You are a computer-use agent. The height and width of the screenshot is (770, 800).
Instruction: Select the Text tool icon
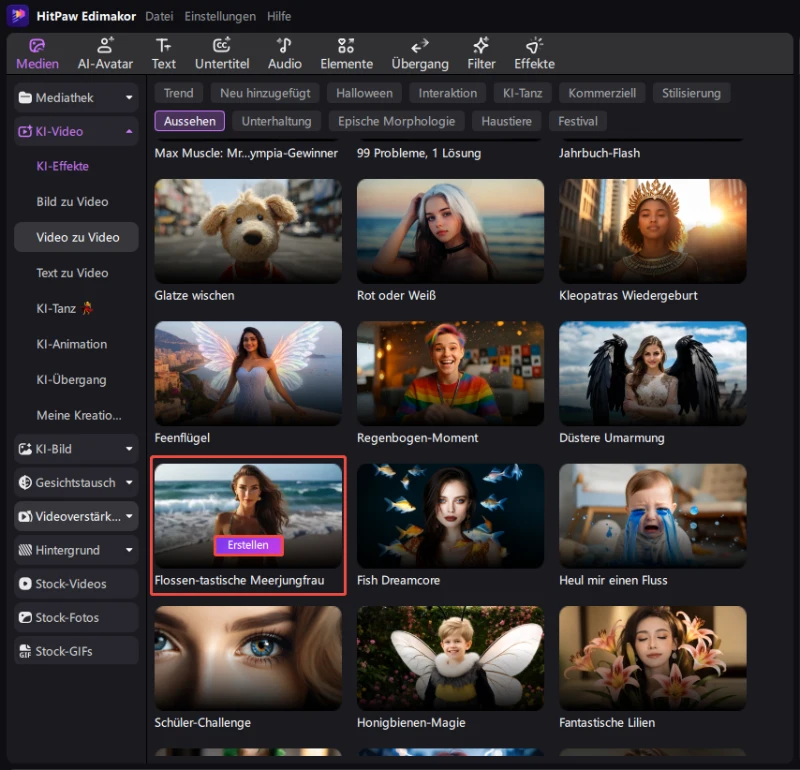[x=163, y=53]
